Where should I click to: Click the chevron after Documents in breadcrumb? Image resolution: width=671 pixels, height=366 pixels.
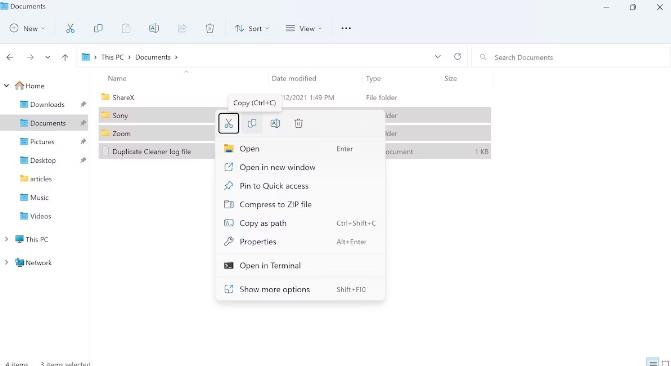tap(176, 57)
